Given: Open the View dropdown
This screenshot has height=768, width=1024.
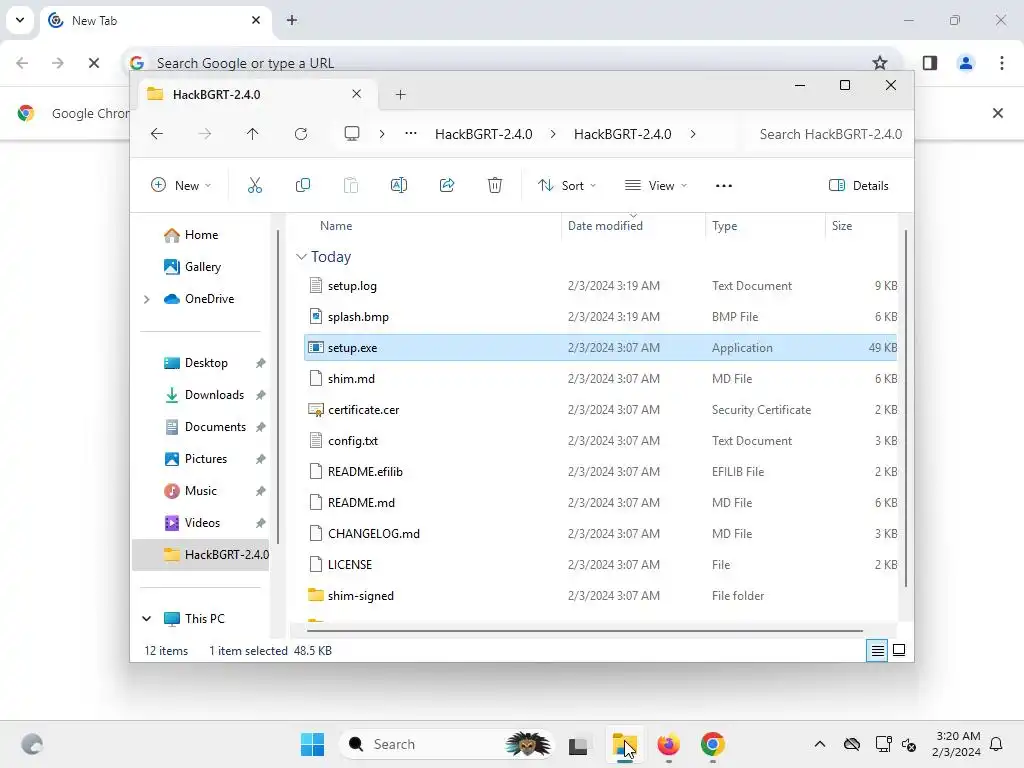Looking at the screenshot, I should click(656, 185).
